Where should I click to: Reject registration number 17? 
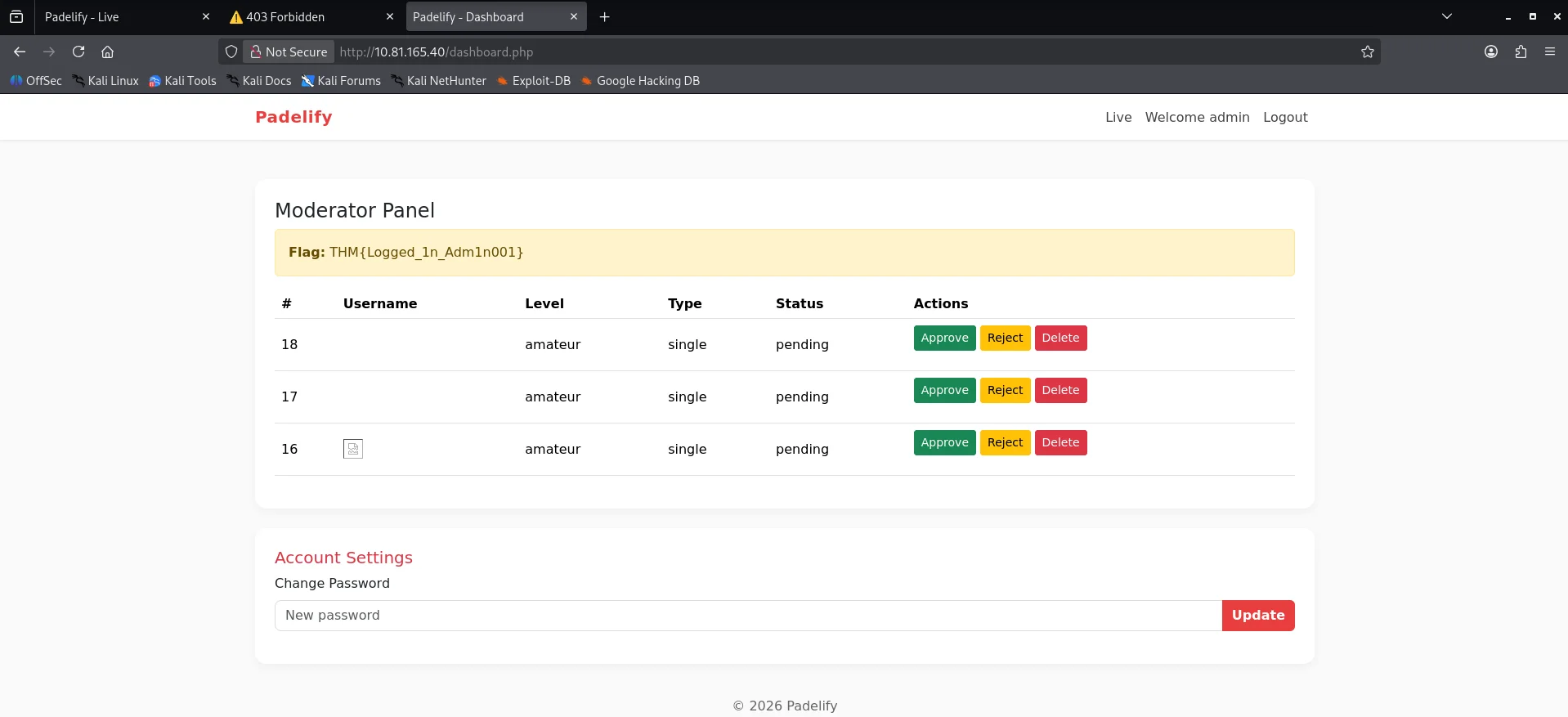[1005, 390]
